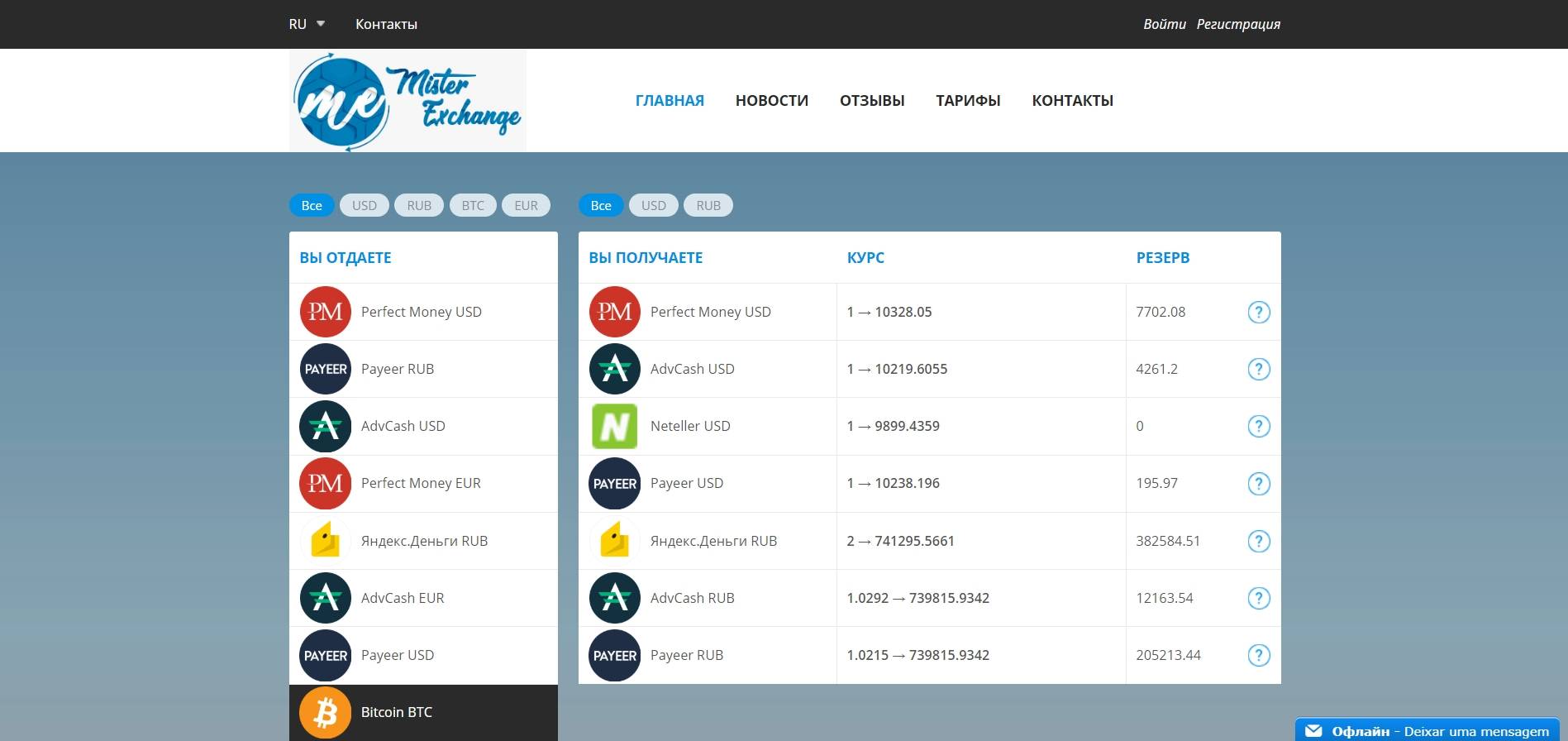Click reserve value 205213.44
This screenshot has height=741, width=1568.
[x=1168, y=655]
